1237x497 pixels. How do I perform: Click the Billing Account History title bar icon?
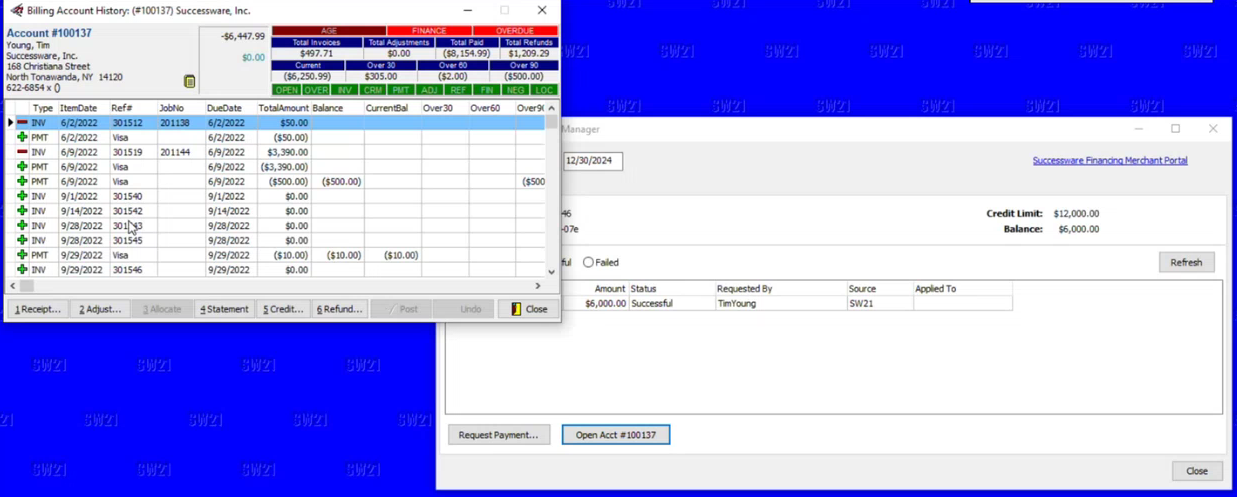click(x=16, y=10)
